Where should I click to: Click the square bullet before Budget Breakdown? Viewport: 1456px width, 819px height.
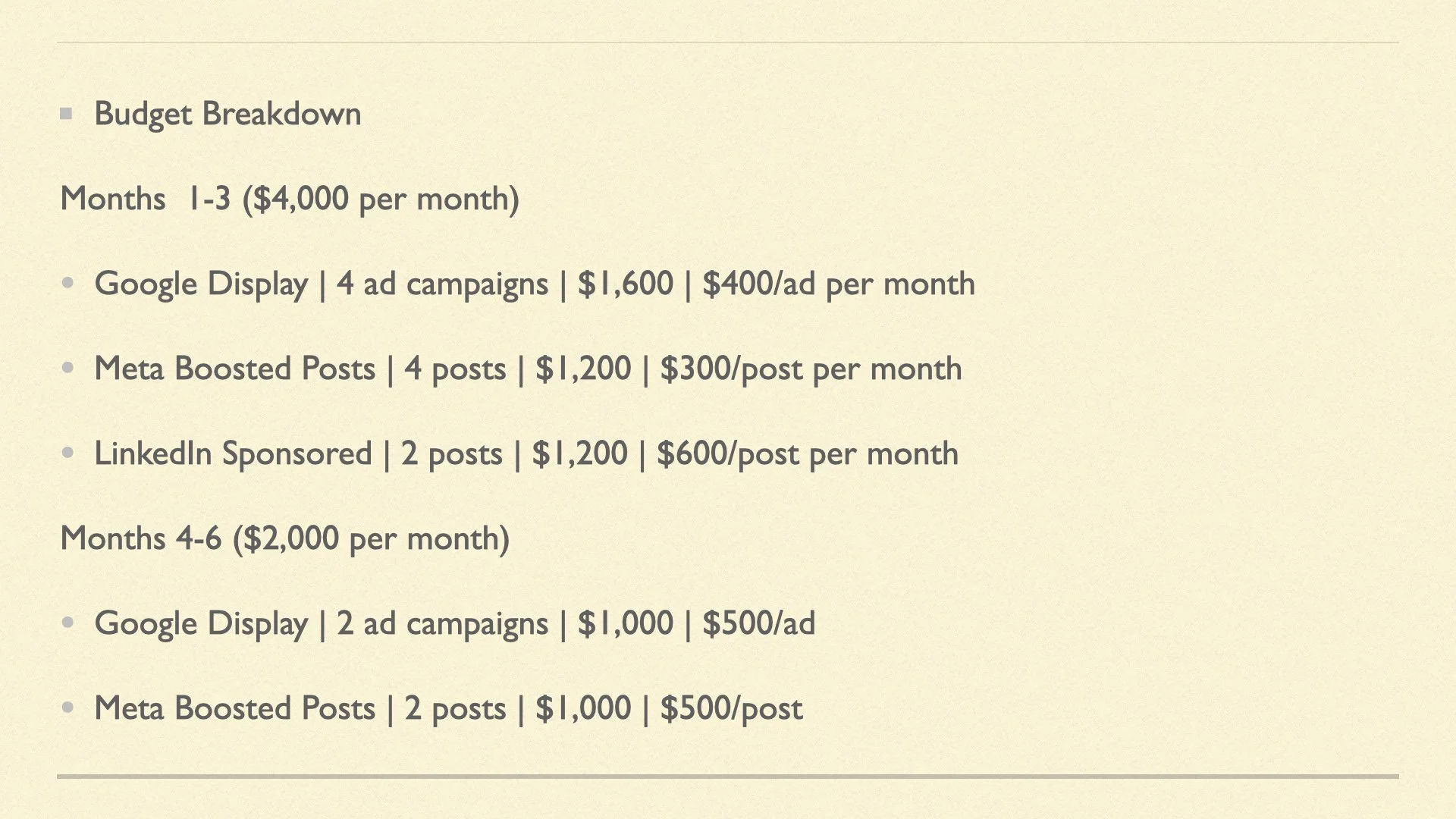[67, 115]
